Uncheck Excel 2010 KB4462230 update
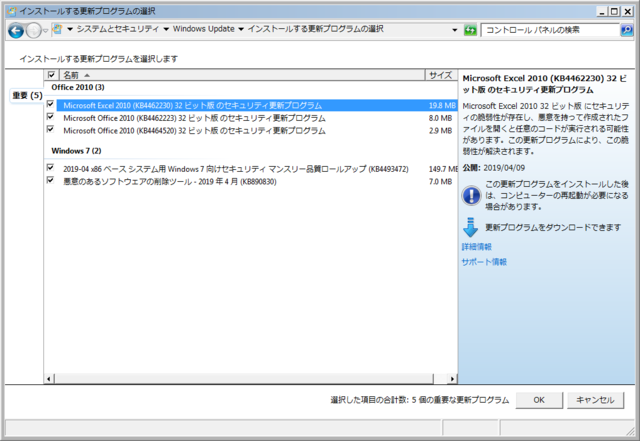The height and width of the screenshot is (441, 640). [x=50, y=105]
